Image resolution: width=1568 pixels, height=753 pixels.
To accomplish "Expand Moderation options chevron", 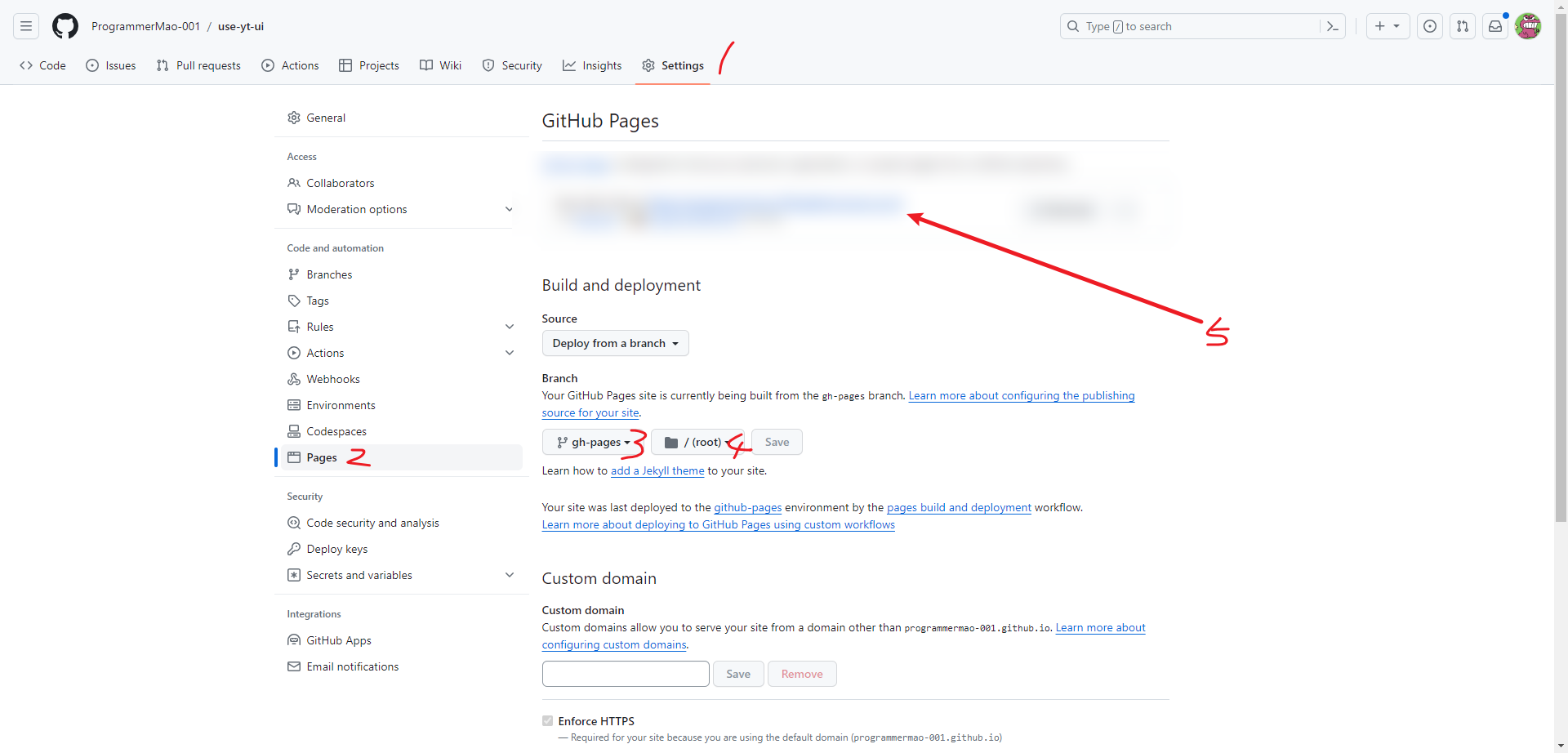I will 510,209.
